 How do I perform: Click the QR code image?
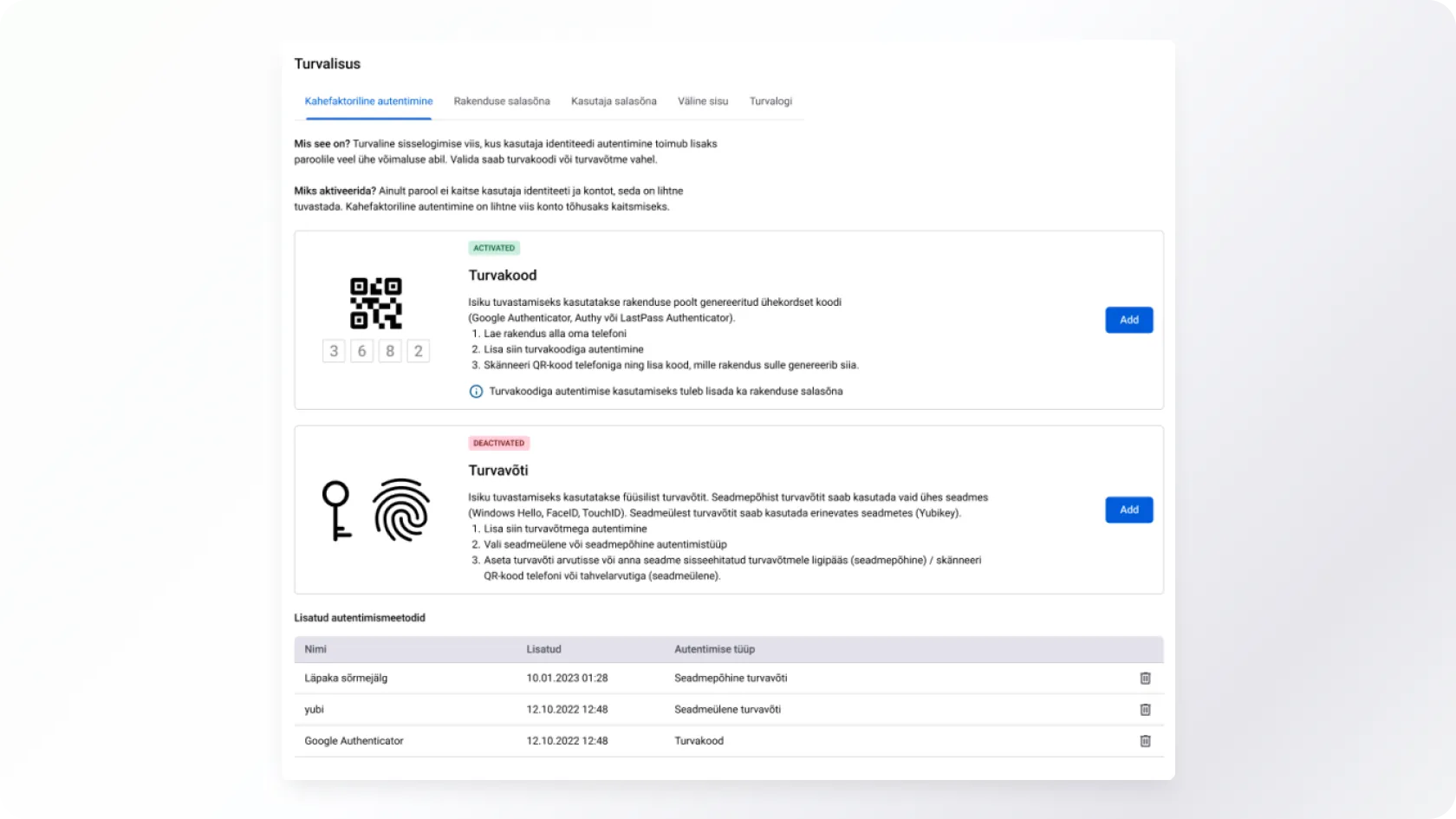(375, 303)
